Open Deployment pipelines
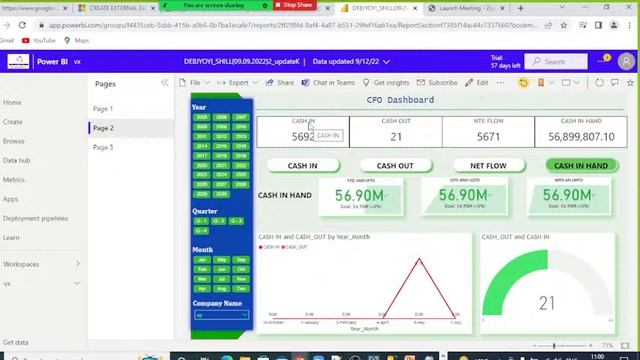Screen dimensions: 640x360 [x=36, y=218]
